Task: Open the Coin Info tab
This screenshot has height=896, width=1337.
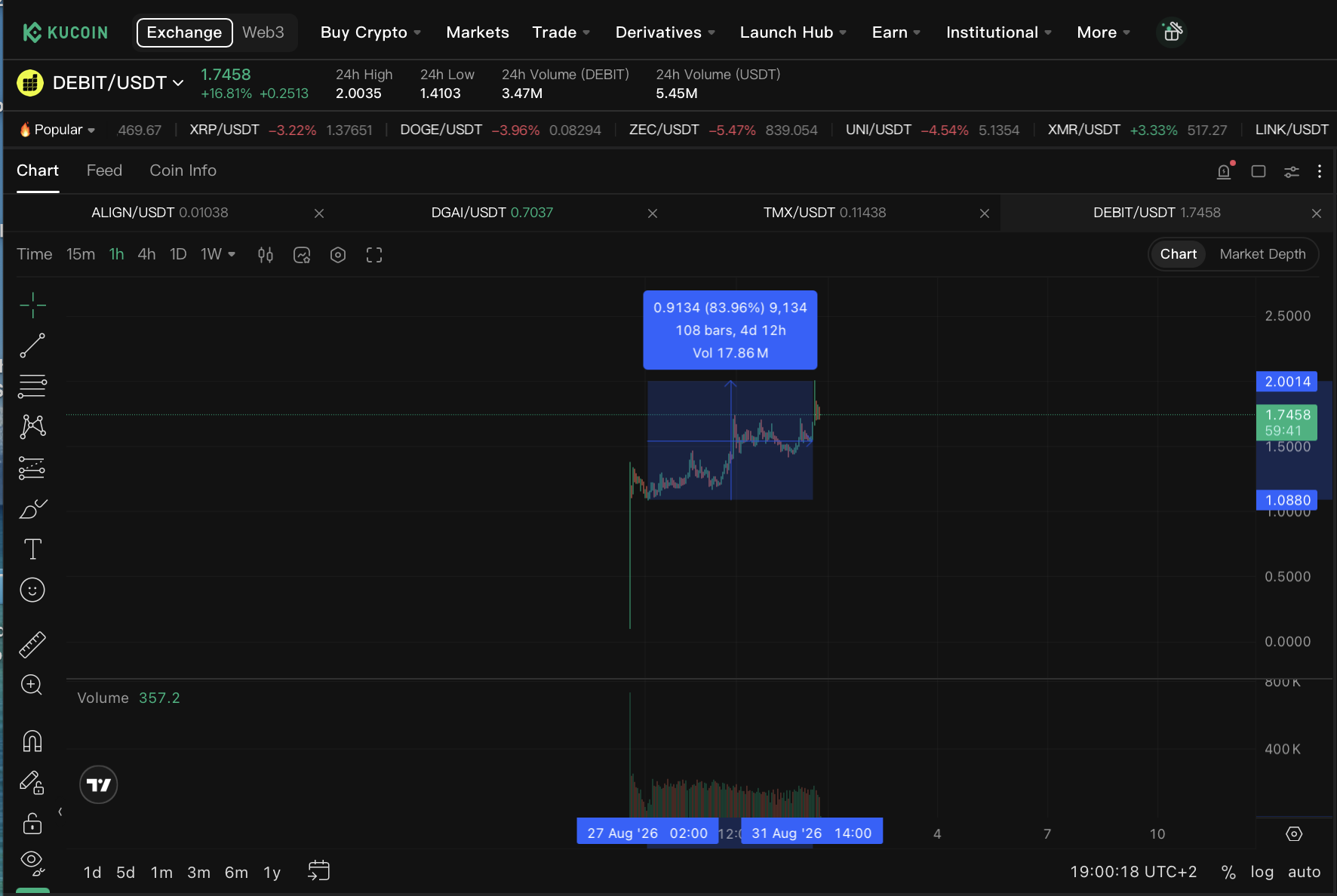Action: [x=183, y=170]
